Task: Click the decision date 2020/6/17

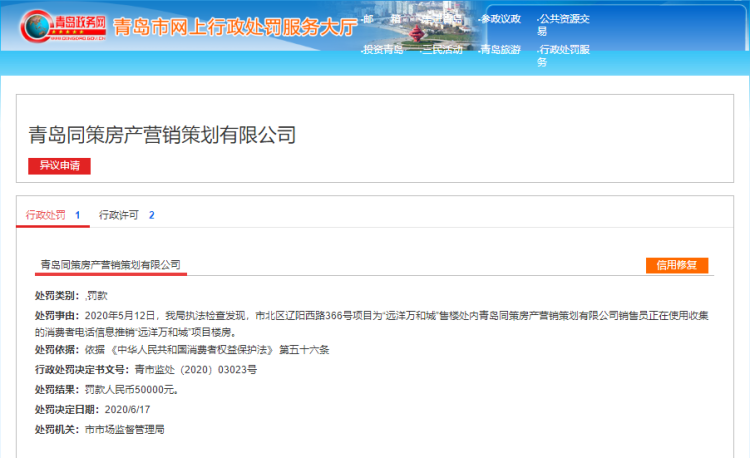Action: coord(127,410)
